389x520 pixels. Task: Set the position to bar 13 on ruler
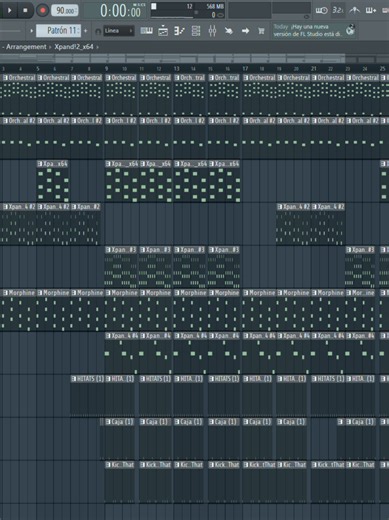click(x=176, y=69)
